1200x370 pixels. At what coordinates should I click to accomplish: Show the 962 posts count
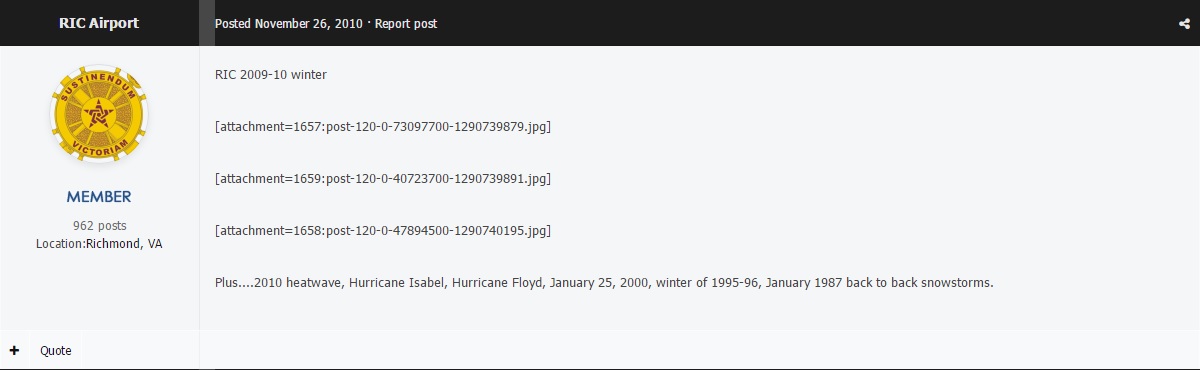pos(99,226)
